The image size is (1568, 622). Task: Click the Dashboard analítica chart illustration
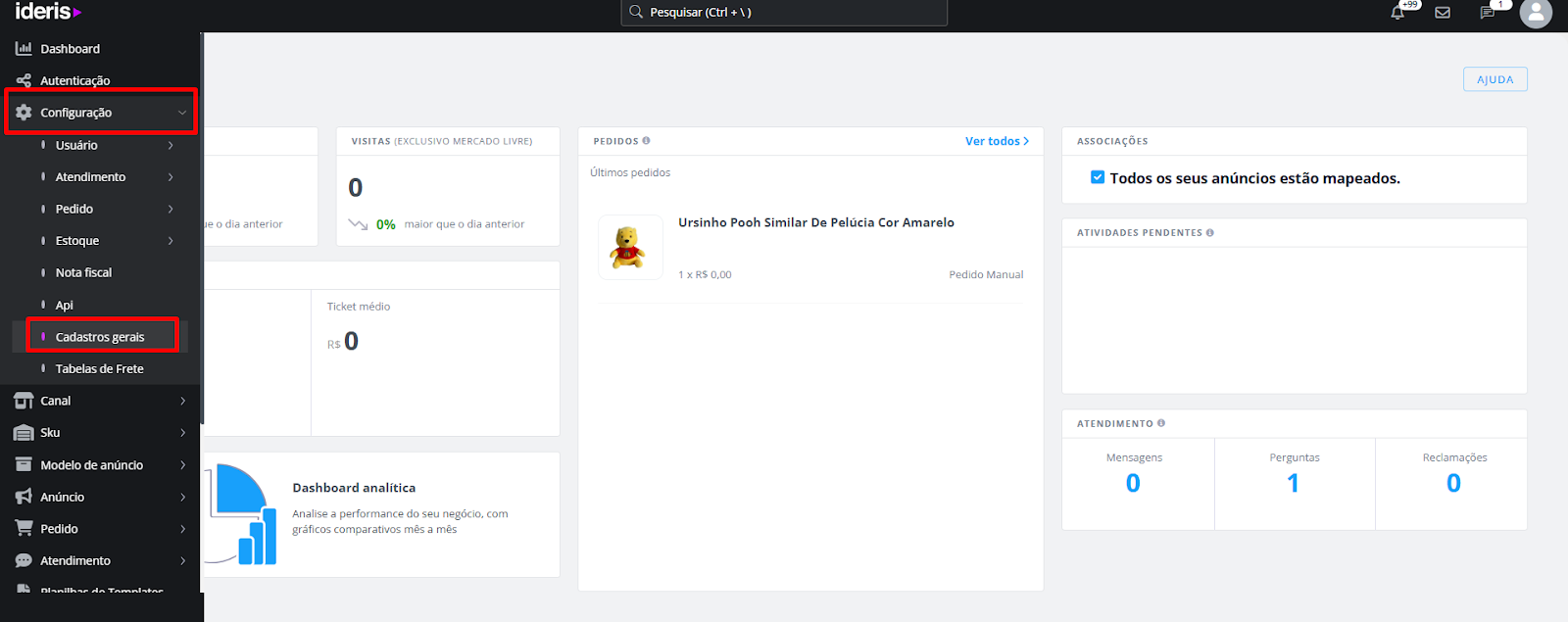tap(240, 514)
